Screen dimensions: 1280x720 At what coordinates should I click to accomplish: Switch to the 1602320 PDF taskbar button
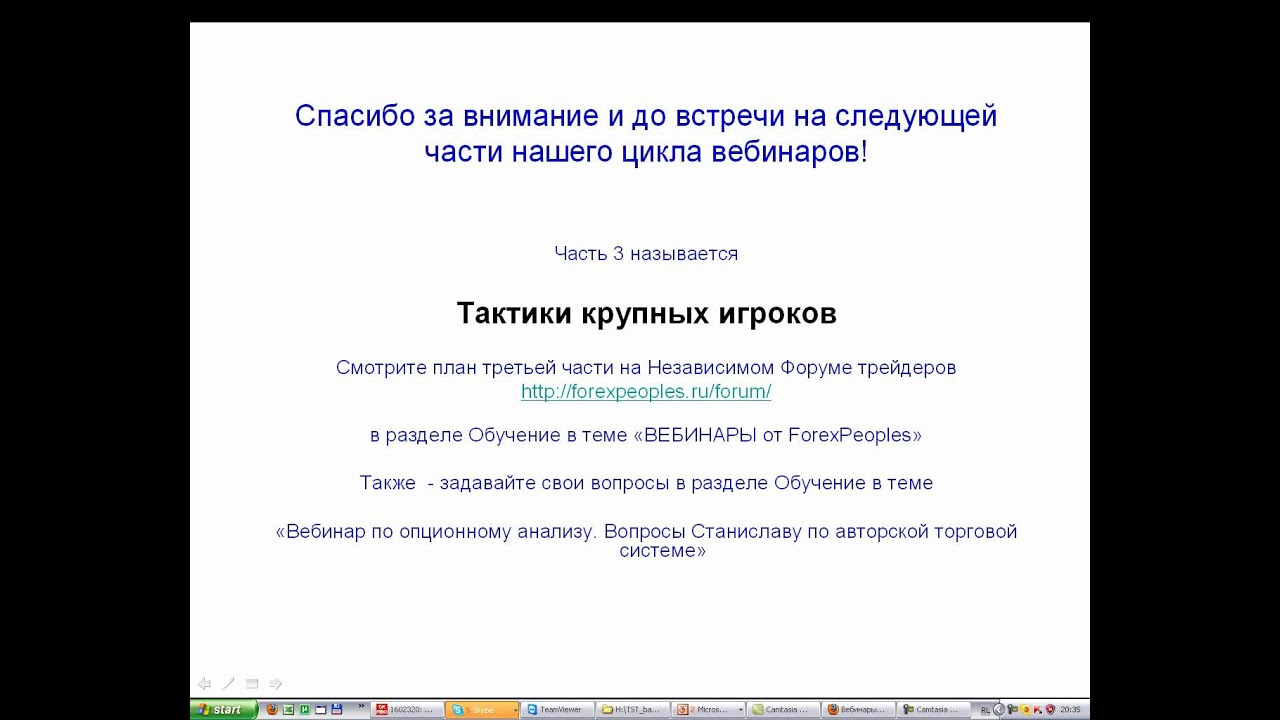point(407,710)
